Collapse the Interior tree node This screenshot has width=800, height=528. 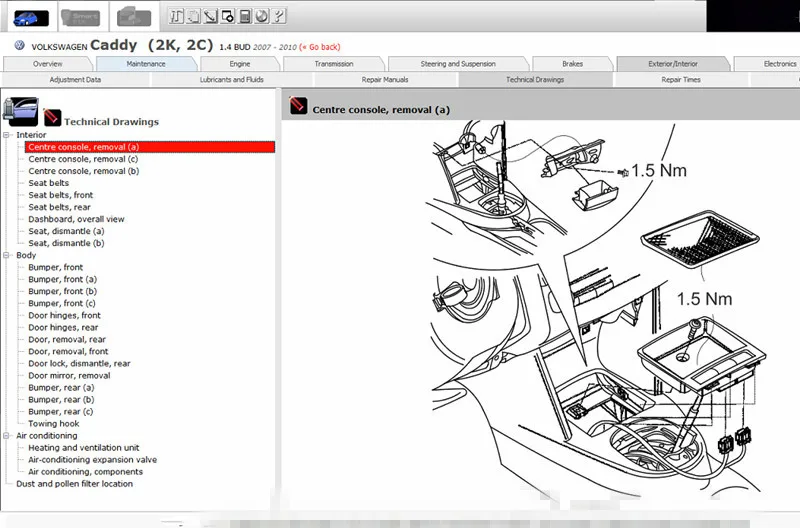[x=7, y=135]
